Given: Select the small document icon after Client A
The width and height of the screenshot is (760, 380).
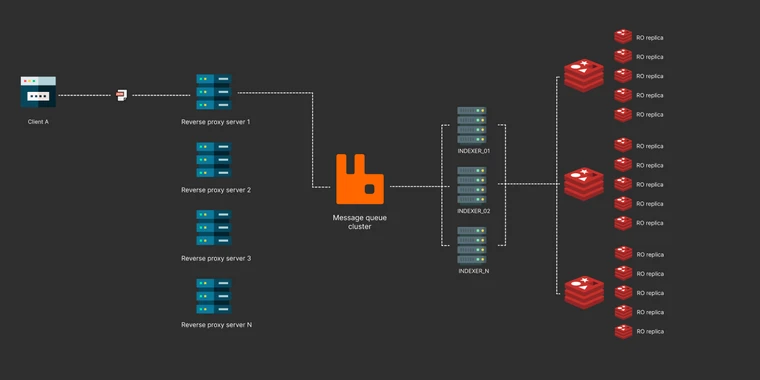Looking at the screenshot, I should pyautogui.click(x=122, y=95).
